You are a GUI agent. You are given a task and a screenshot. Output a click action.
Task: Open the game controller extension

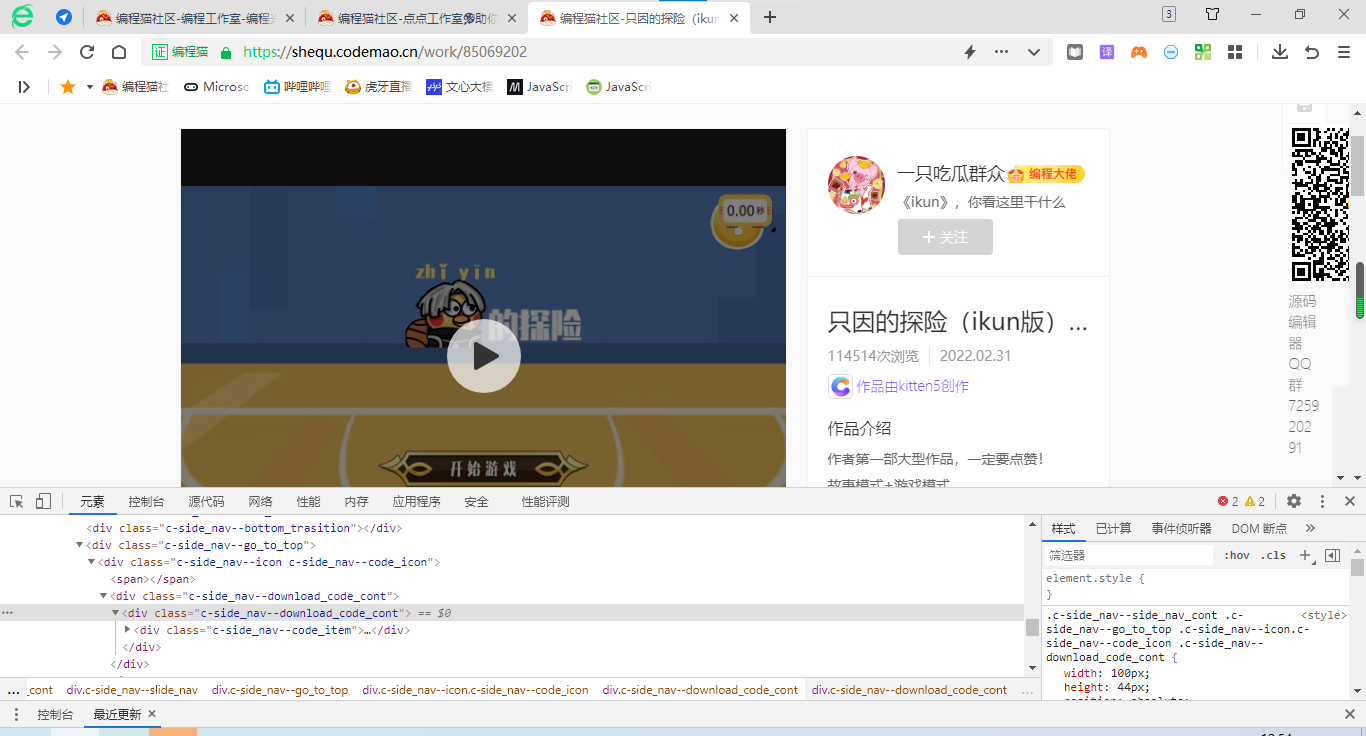(1139, 52)
